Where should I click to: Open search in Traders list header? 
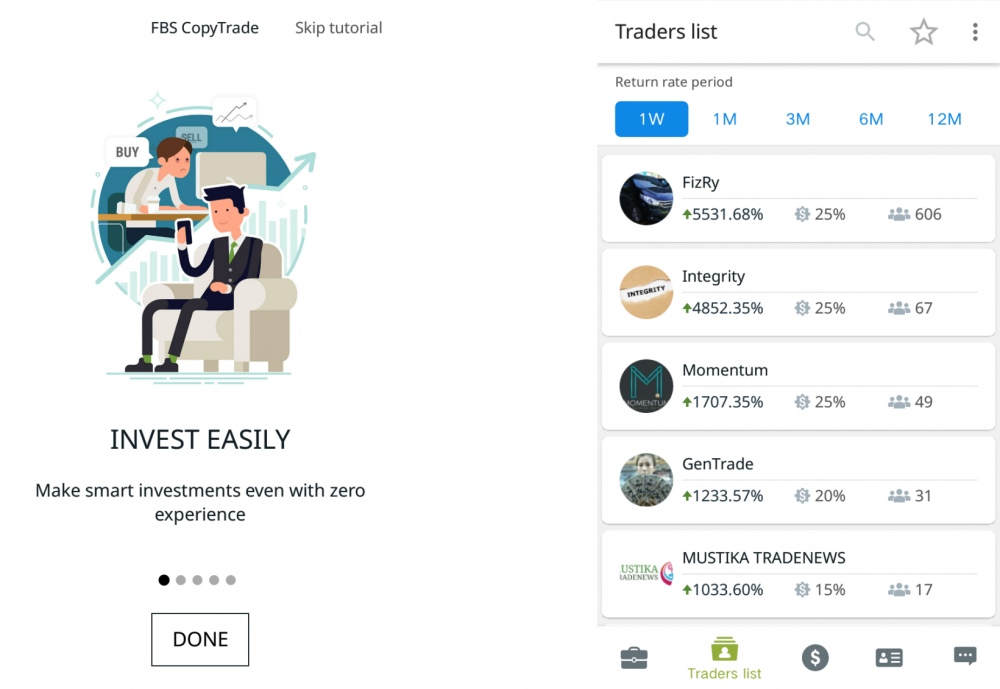[x=865, y=31]
